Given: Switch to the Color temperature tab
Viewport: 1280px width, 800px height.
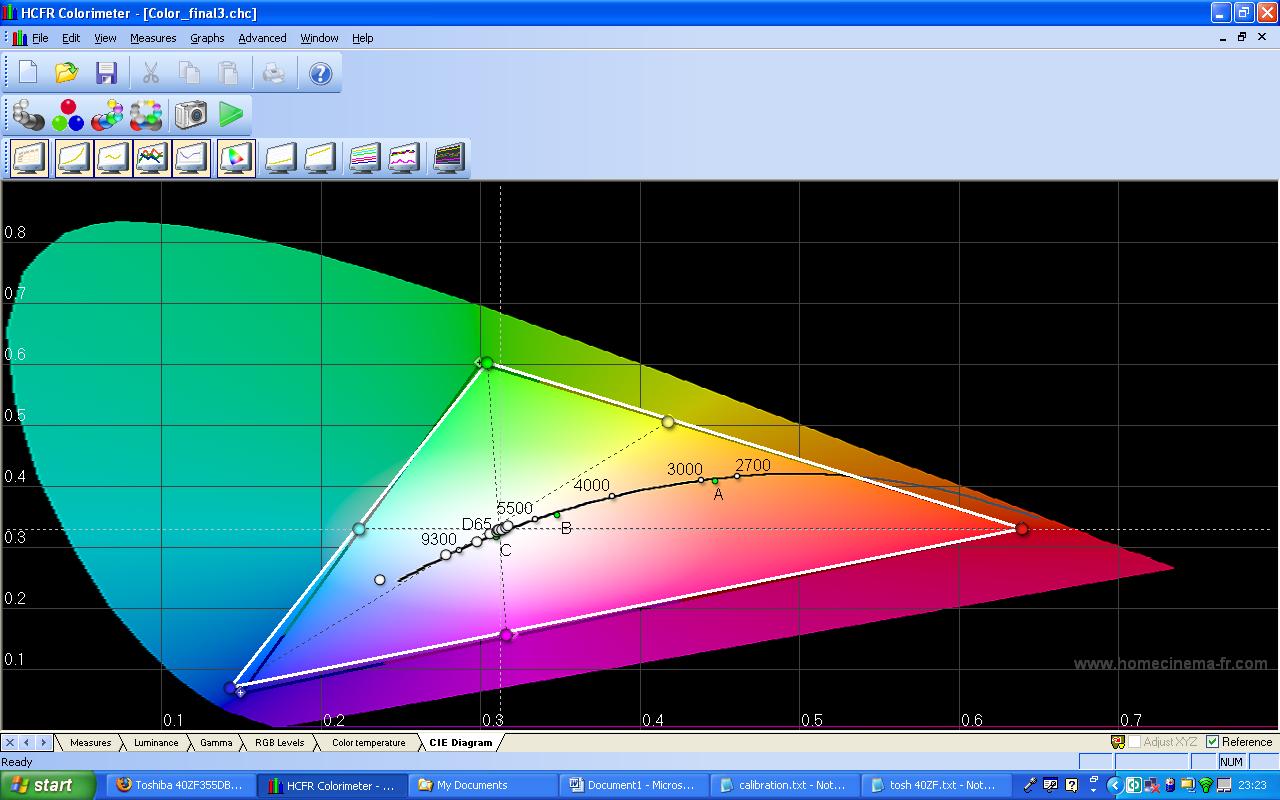Looking at the screenshot, I should pyautogui.click(x=368, y=742).
